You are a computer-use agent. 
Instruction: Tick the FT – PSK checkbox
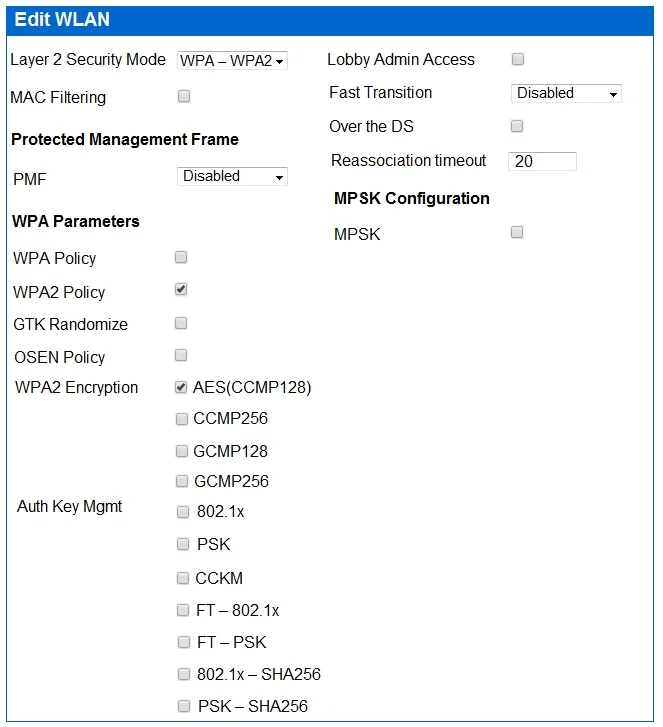coord(184,642)
